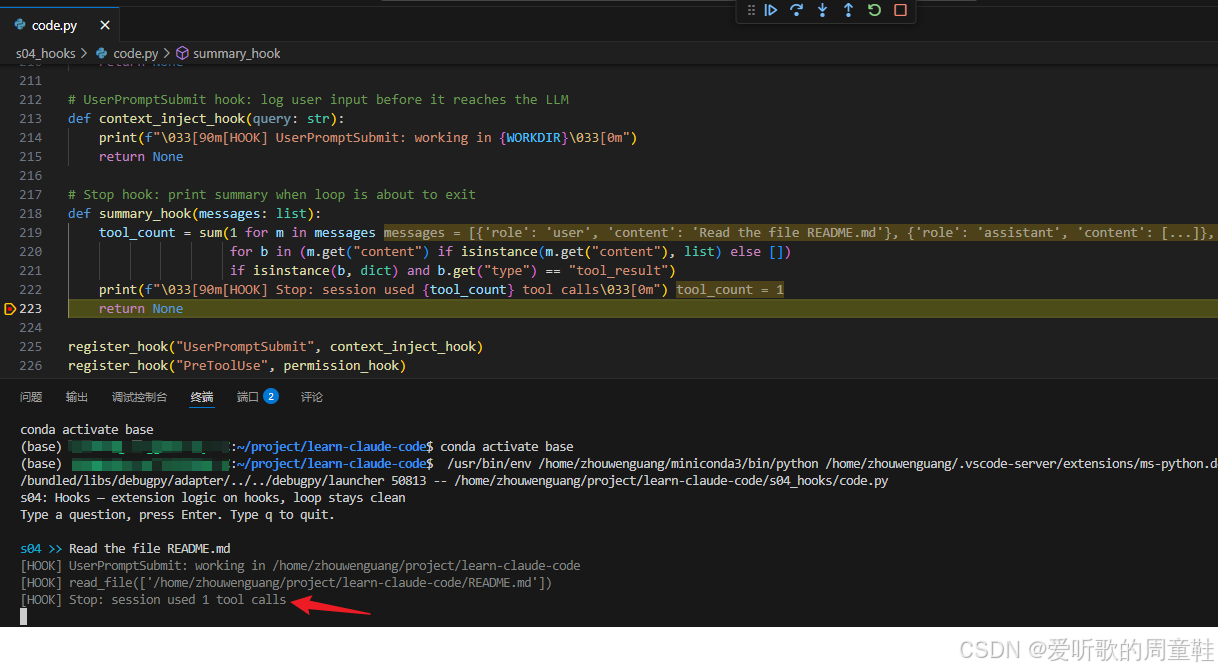The width and height of the screenshot is (1218, 669).
Task: Select the 终端 (Terminal) panel tab
Action: (202, 397)
